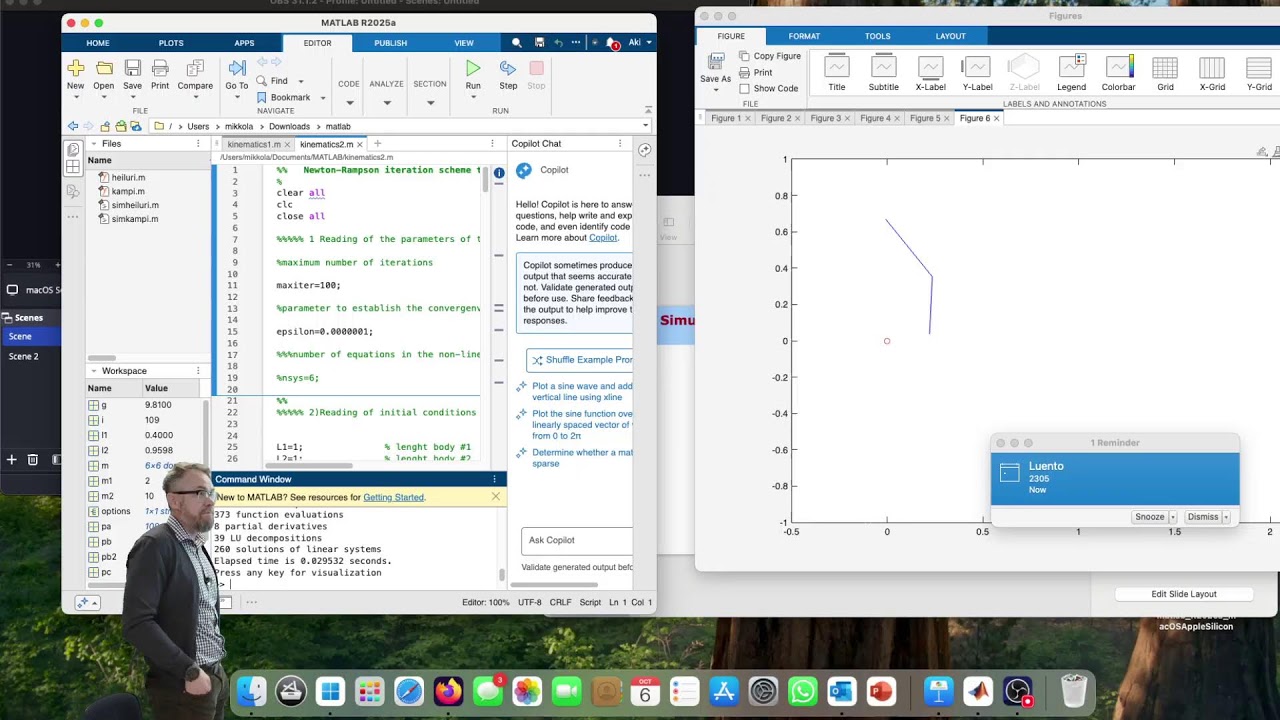Image resolution: width=1280 pixels, height=720 pixels.
Task: Enable the Show Code checkbox in Figures
Action: coord(744,88)
